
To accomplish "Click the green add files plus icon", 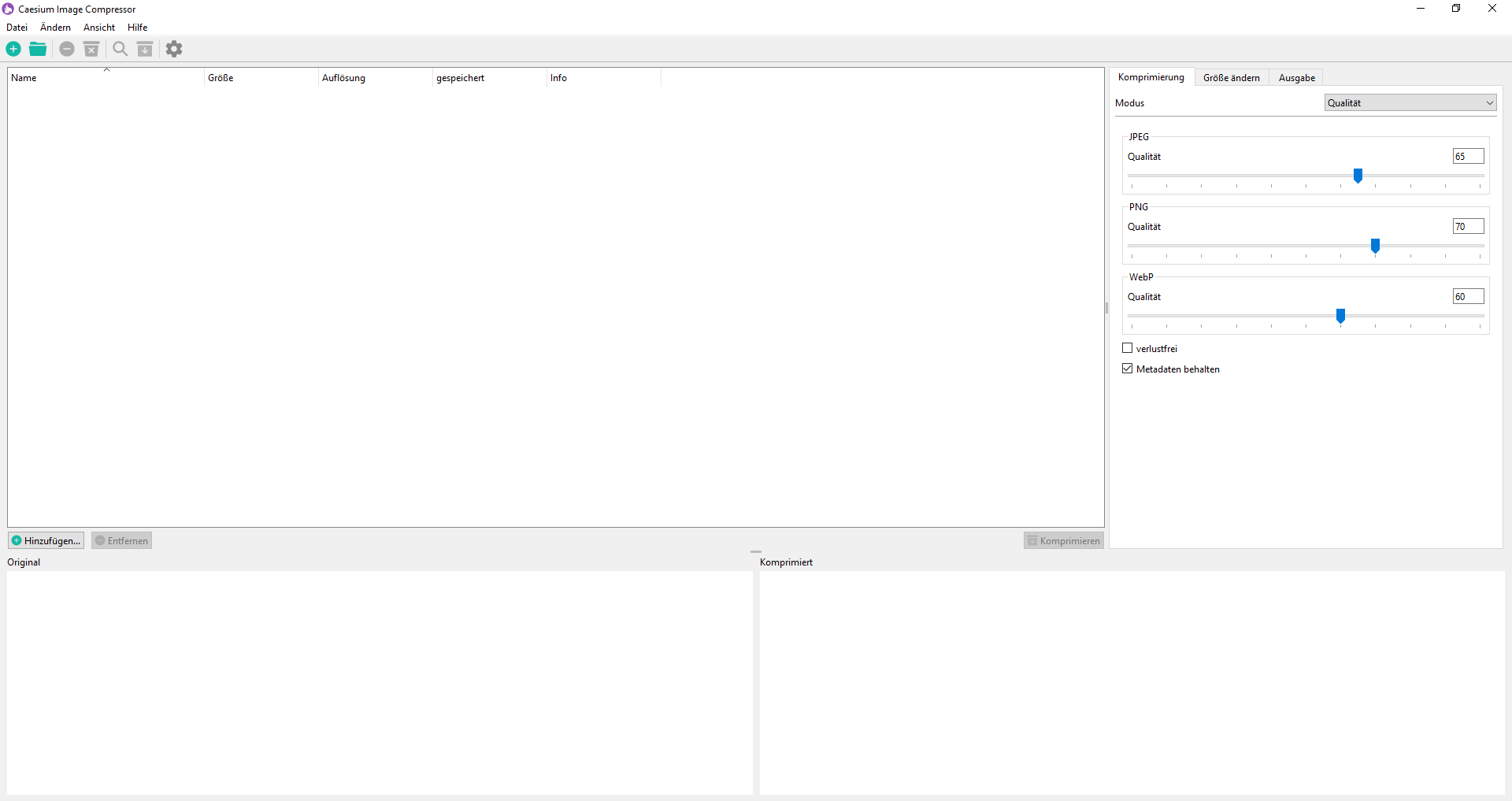I will 13,49.
